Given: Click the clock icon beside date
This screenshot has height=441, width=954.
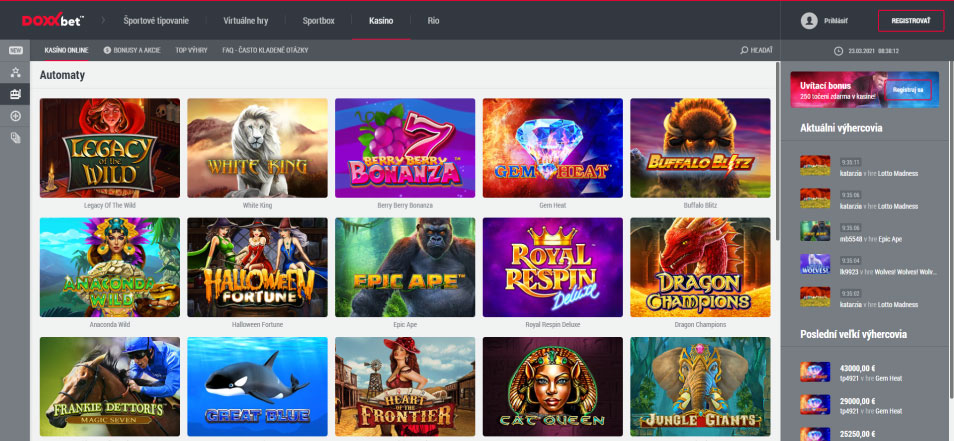Looking at the screenshot, I should 838,51.
